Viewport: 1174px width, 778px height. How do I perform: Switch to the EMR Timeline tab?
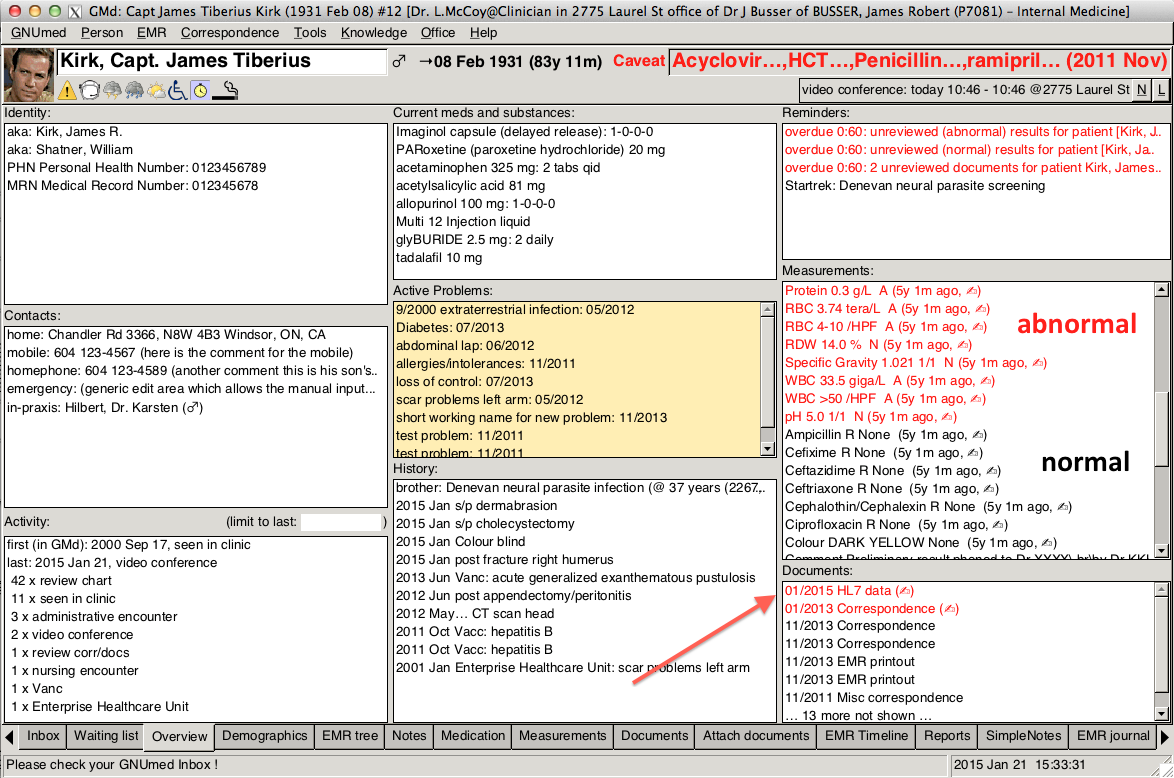coord(866,736)
